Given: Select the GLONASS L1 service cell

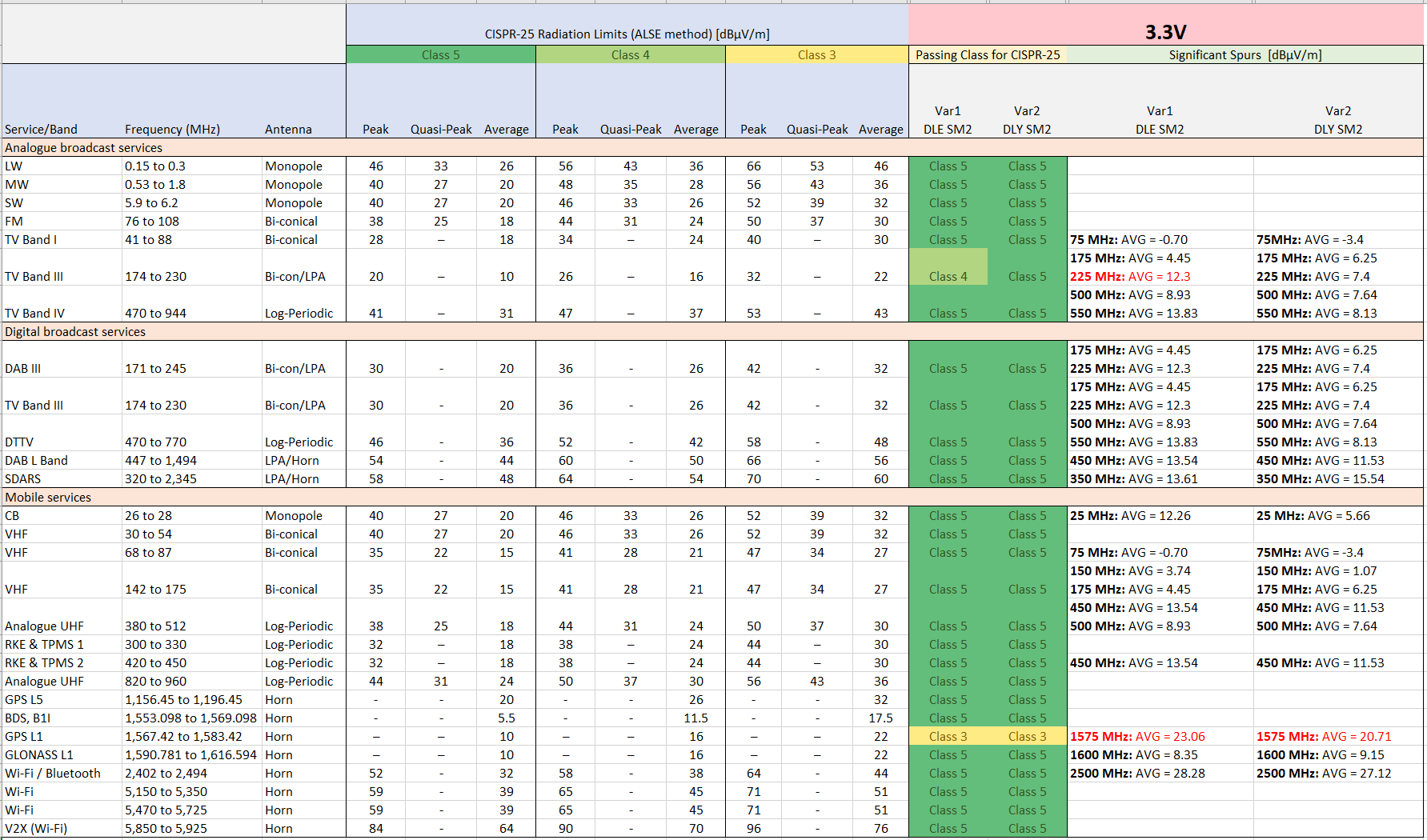Looking at the screenshot, I should pos(39,755).
